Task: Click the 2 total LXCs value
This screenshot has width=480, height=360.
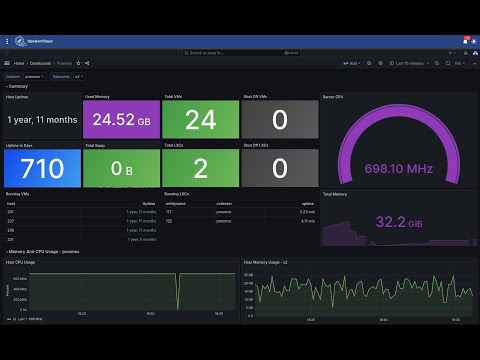Action: point(201,168)
